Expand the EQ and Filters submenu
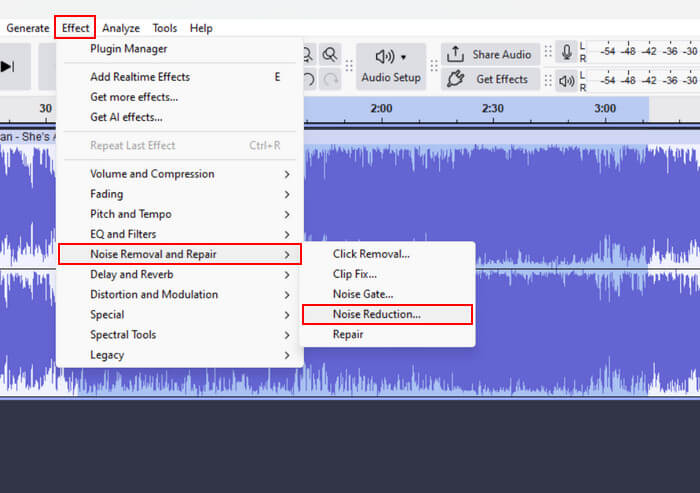 tap(179, 234)
